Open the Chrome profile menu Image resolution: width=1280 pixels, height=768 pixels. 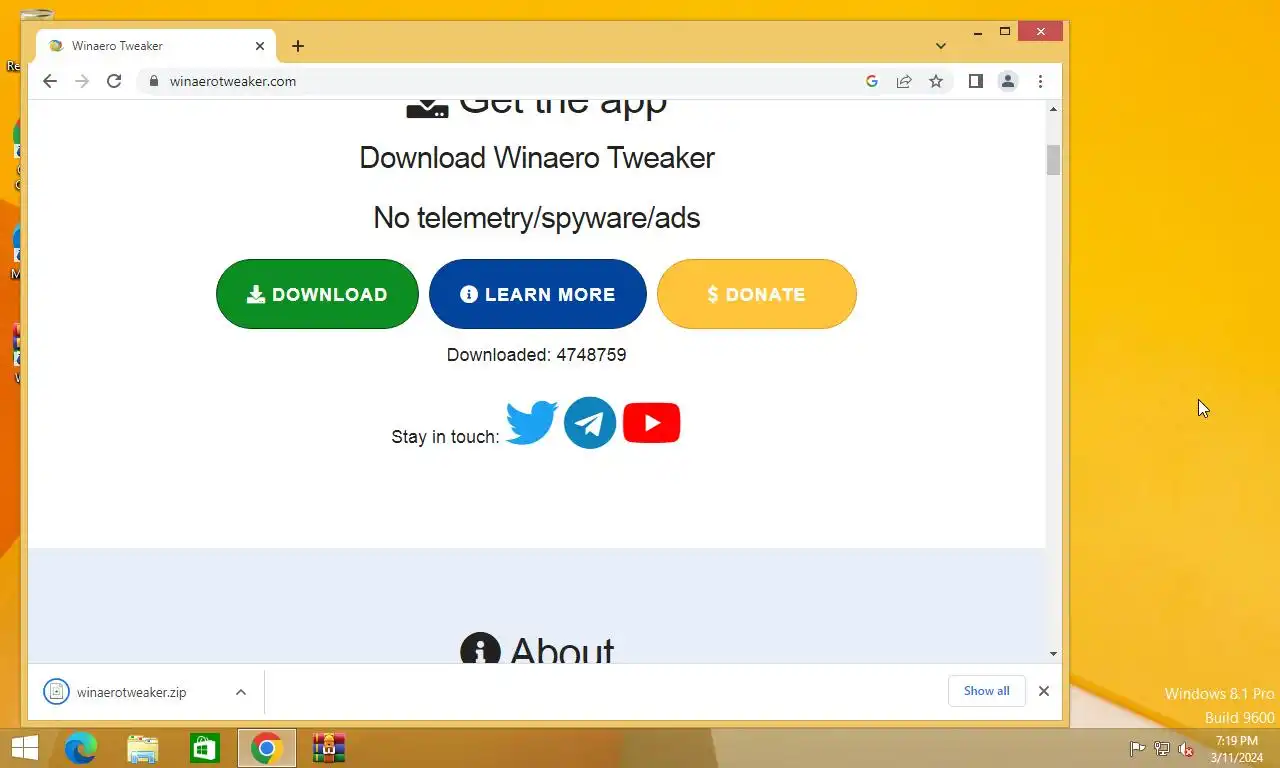tap(1008, 81)
